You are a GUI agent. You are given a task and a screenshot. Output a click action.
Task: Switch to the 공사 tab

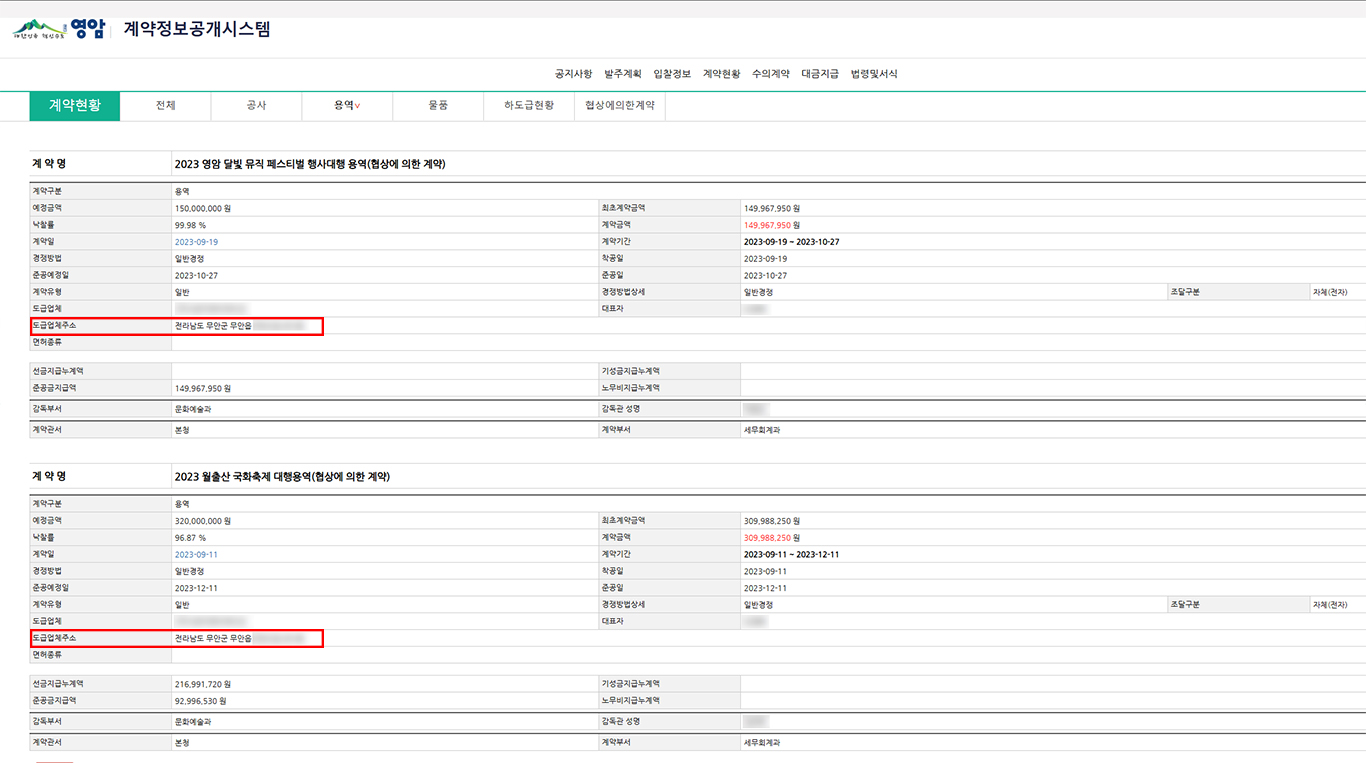[x=256, y=106]
